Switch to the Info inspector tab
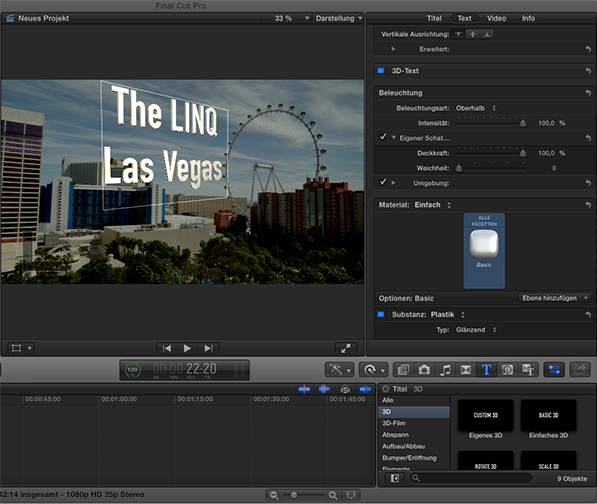This screenshot has height=504, width=597. click(x=528, y=18)
